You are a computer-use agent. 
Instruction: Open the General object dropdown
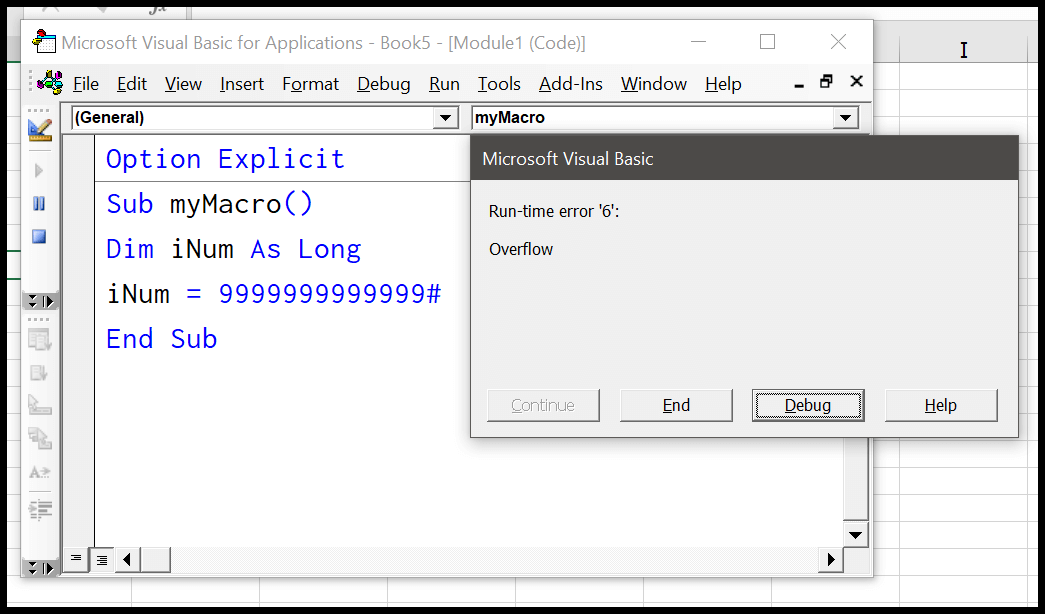[445, 117]
